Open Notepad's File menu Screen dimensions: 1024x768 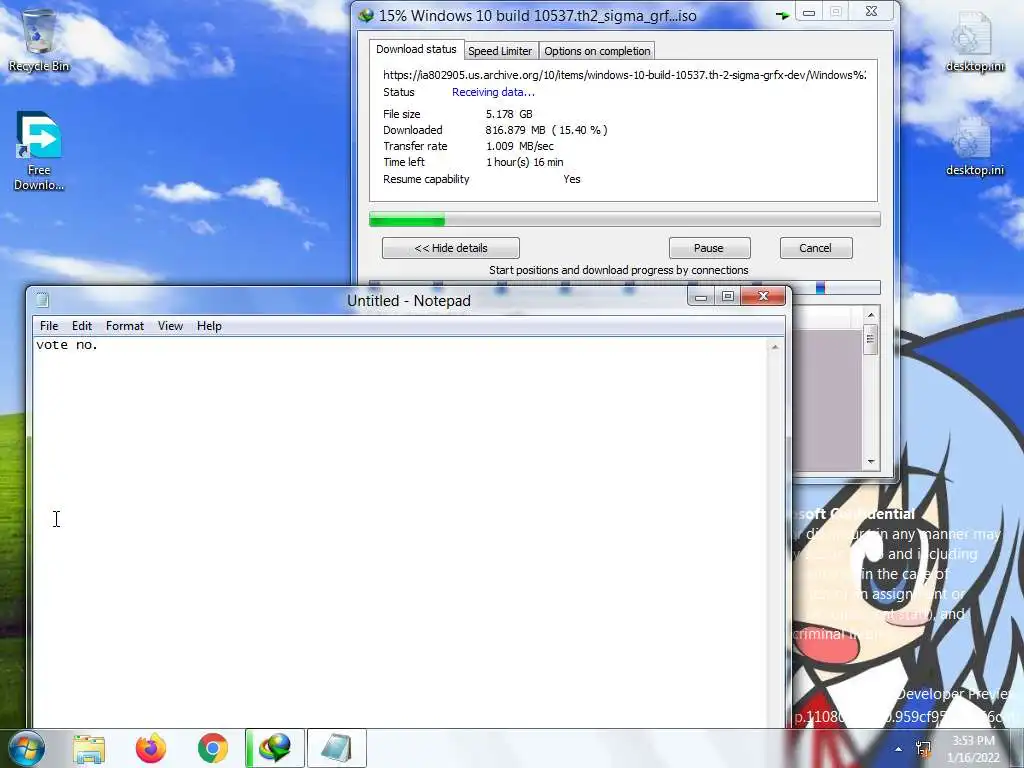pos(49,326)
